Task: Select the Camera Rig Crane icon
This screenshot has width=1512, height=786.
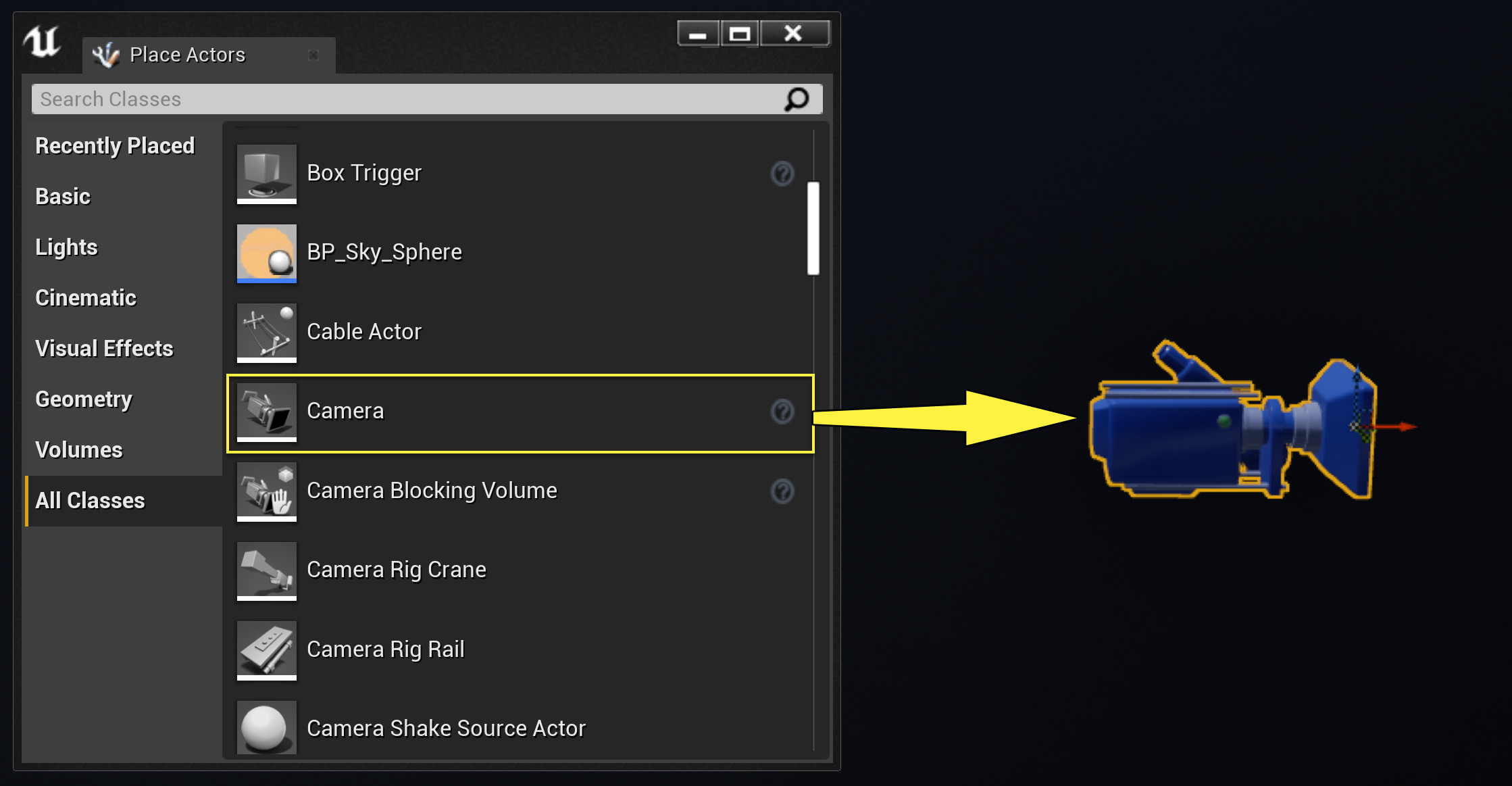Action: (266, 570)
